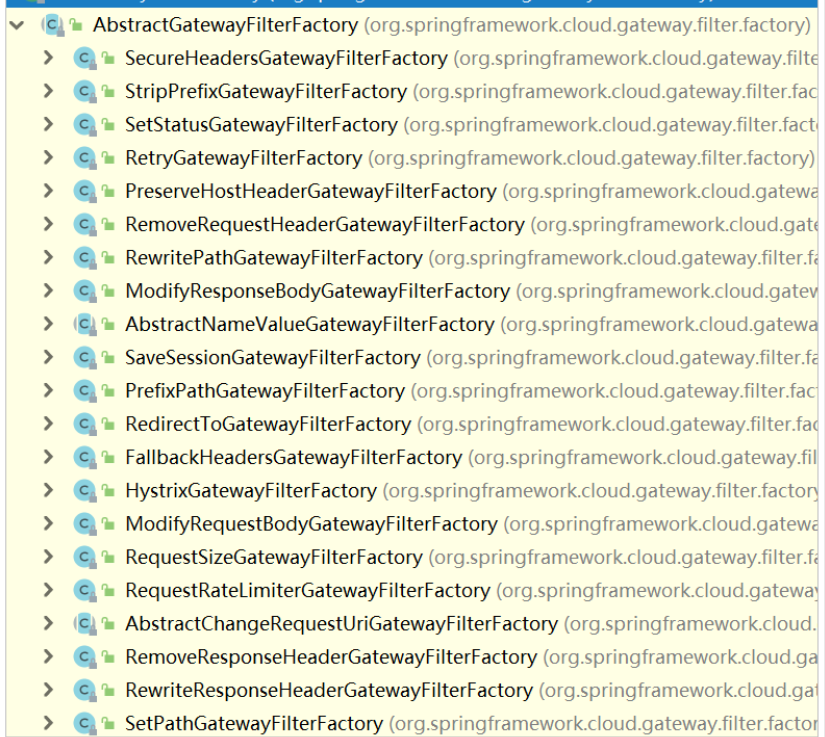Click abstract class icon beside AbstractNameValueGatewayFilterFactory

coord(85,324)
